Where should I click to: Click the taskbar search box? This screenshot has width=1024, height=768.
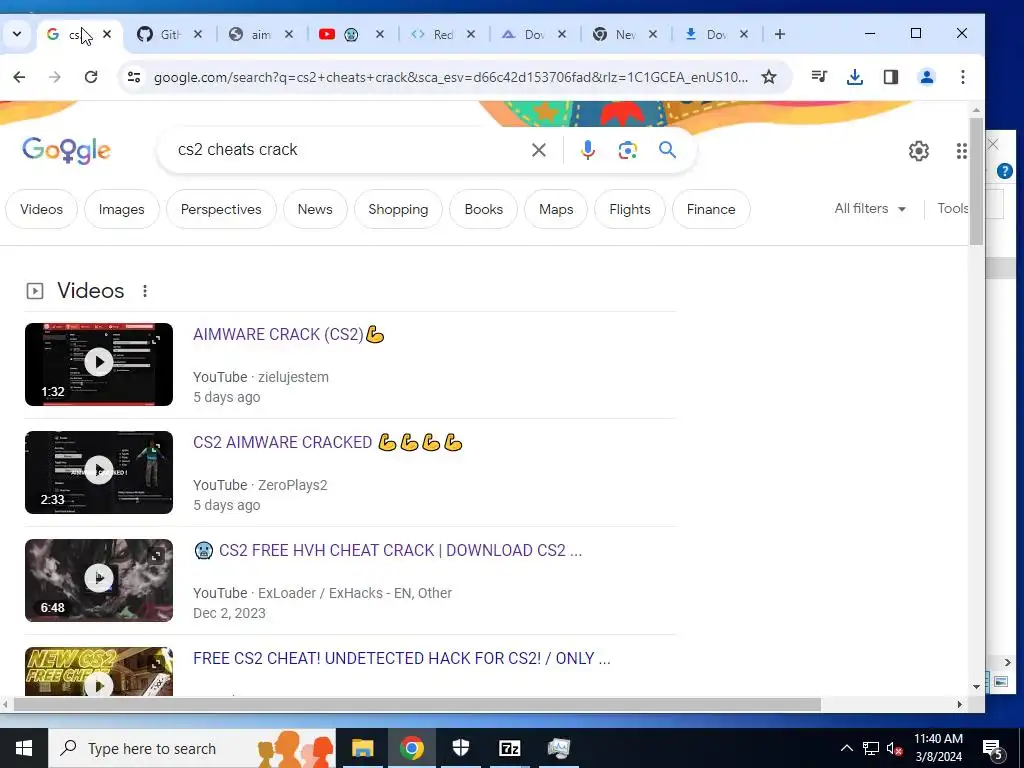point(192,748)
